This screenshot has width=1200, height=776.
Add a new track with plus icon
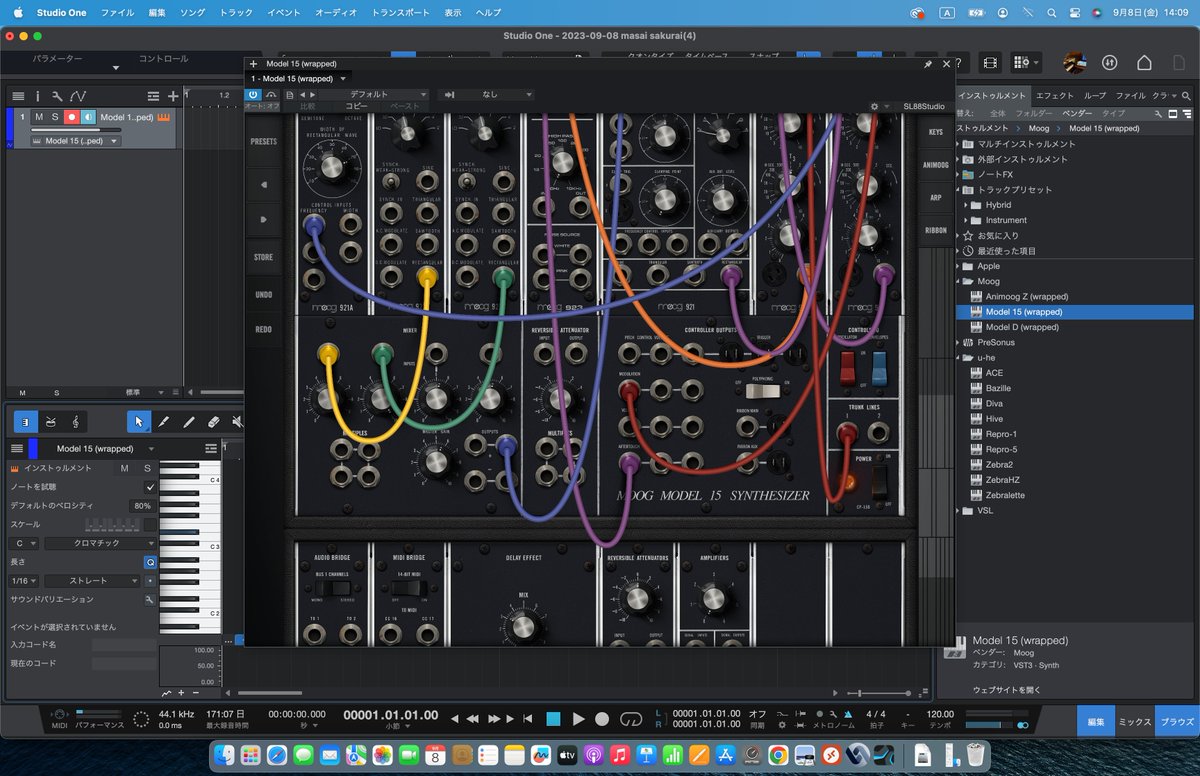pyautogui.click(x=173, y=96)
